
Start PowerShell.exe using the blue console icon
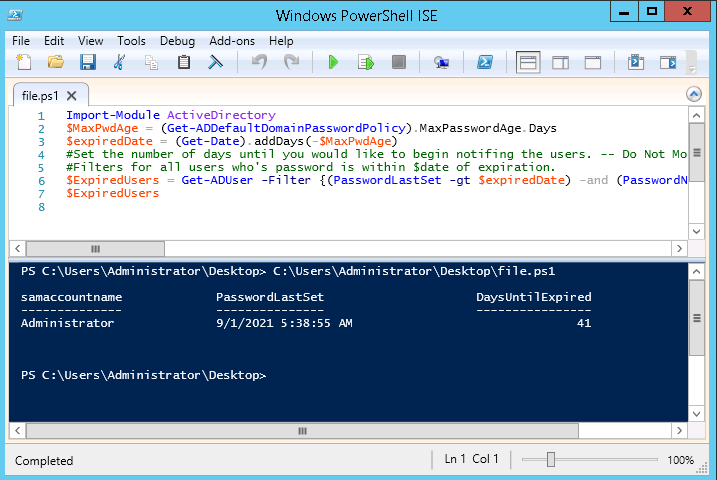485,62
